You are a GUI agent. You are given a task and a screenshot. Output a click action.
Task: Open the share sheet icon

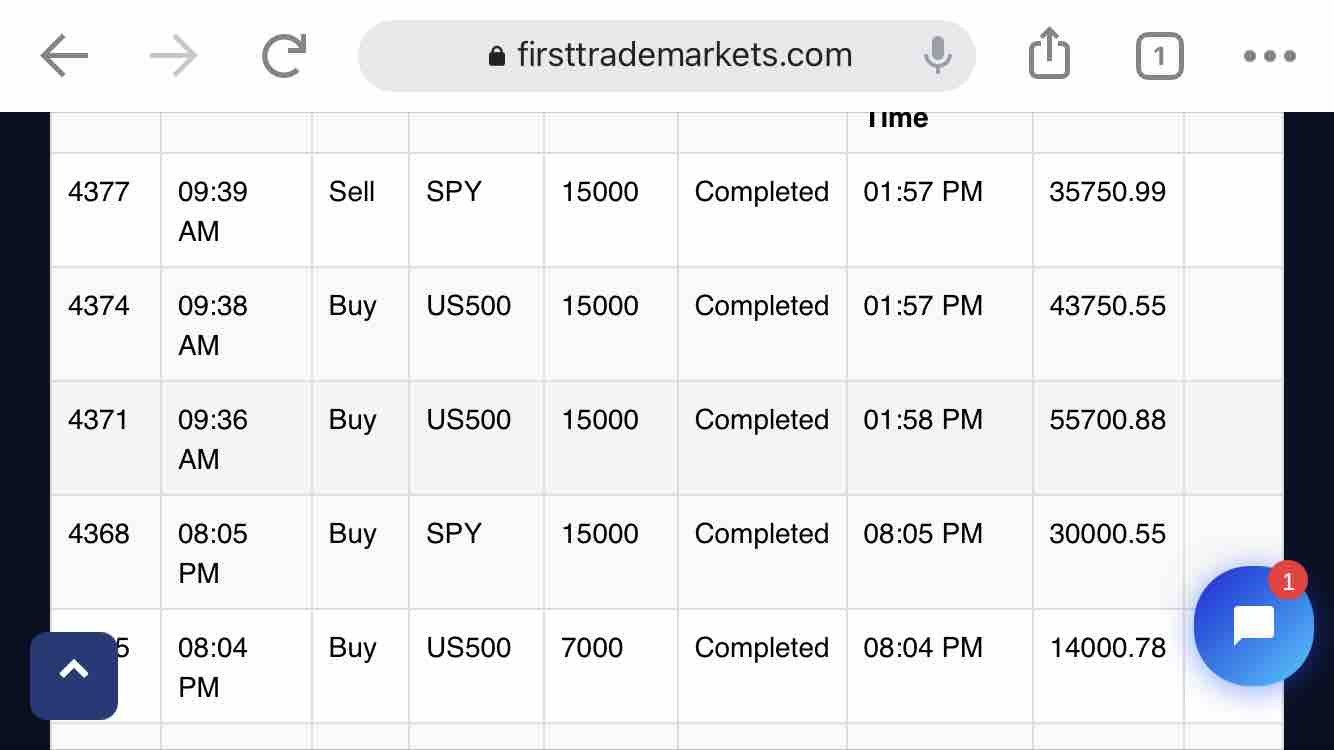pyautogui.click(x=1049, y=54)
